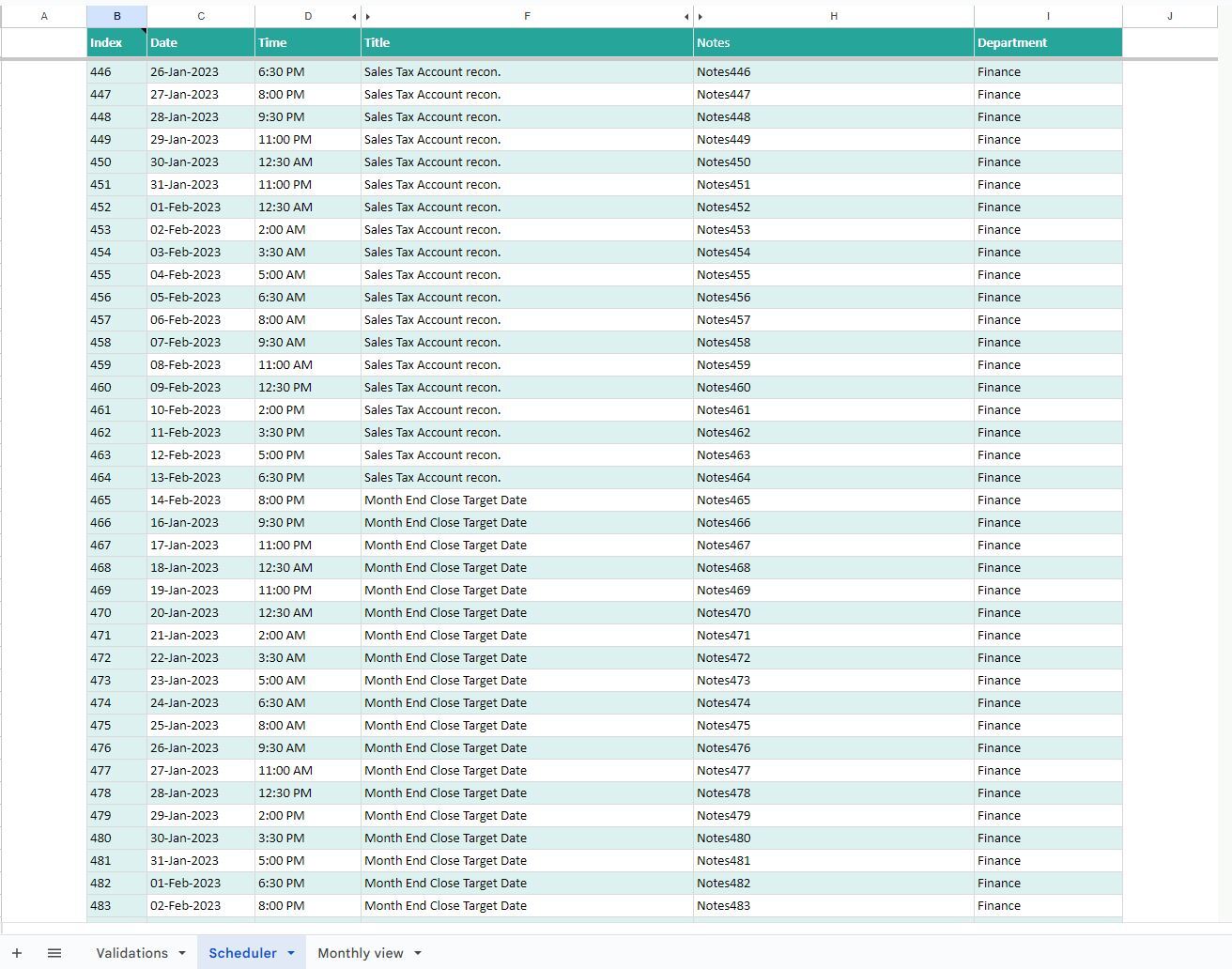
Task: Open the Monthly view sheet tab
Action: [361, 953]
